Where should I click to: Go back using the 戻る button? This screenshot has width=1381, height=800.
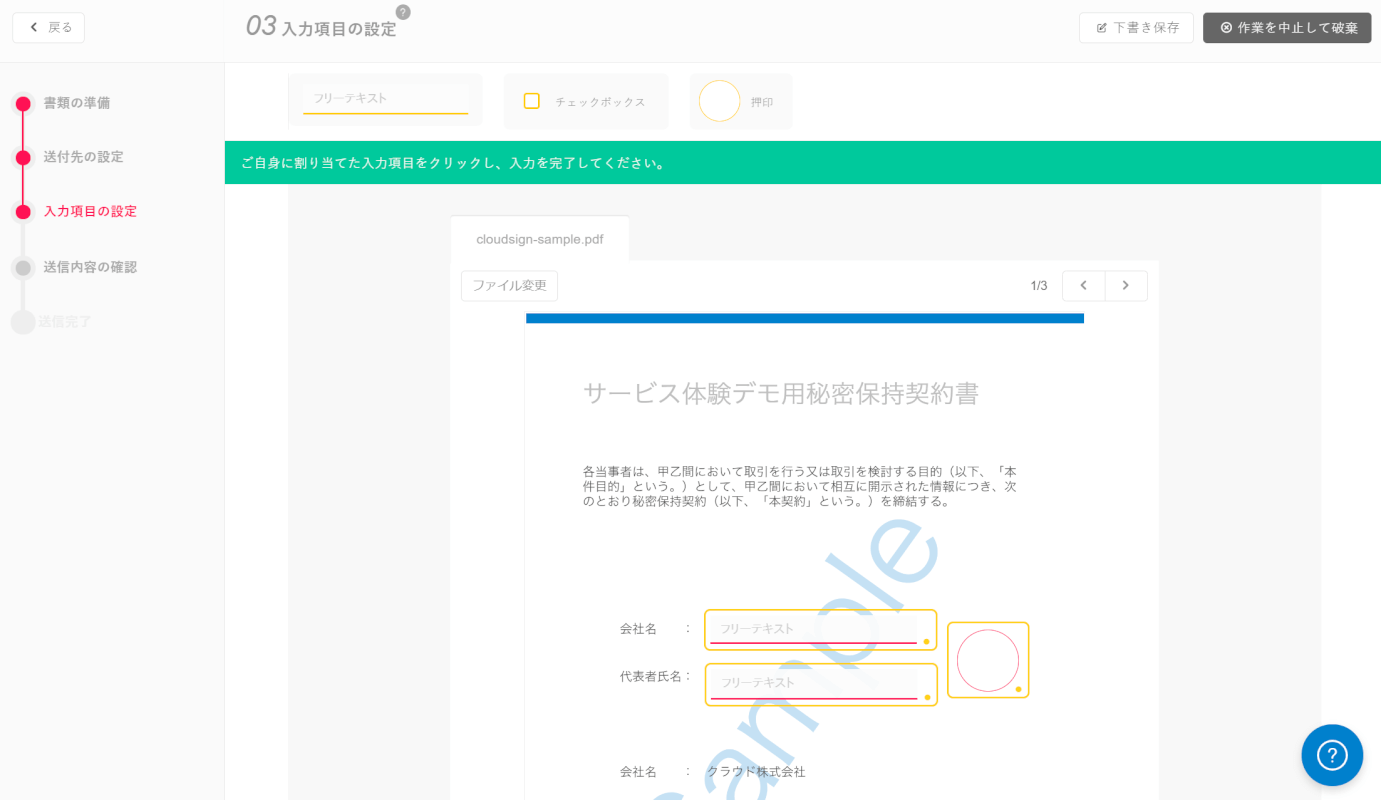(48, 27)
